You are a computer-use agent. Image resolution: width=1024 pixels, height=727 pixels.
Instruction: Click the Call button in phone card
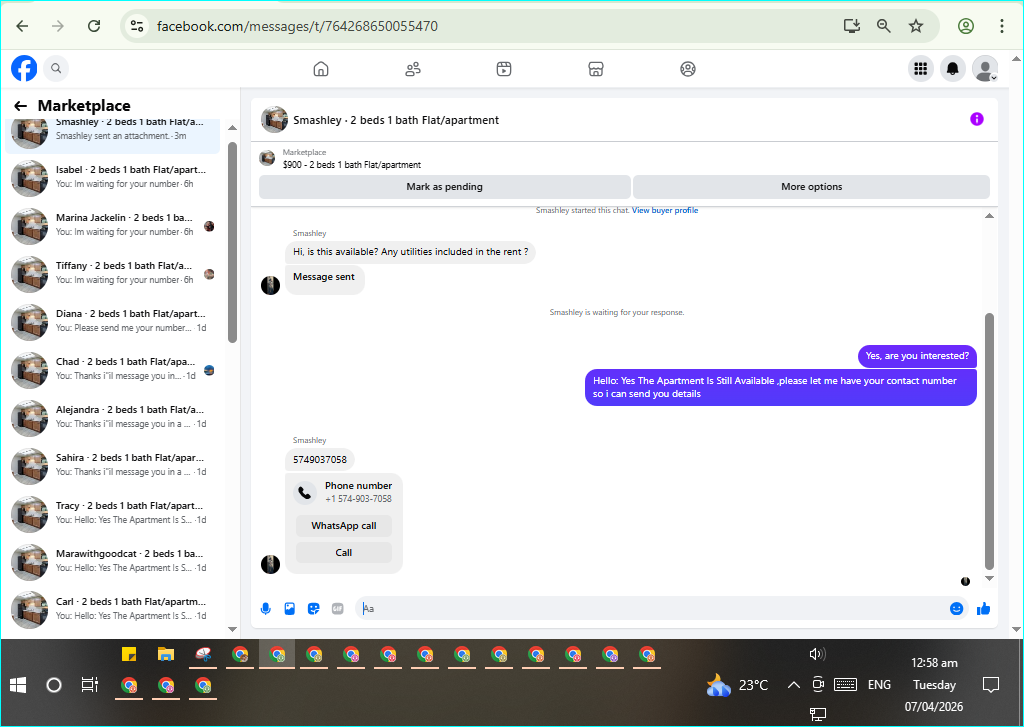[344, 553]
